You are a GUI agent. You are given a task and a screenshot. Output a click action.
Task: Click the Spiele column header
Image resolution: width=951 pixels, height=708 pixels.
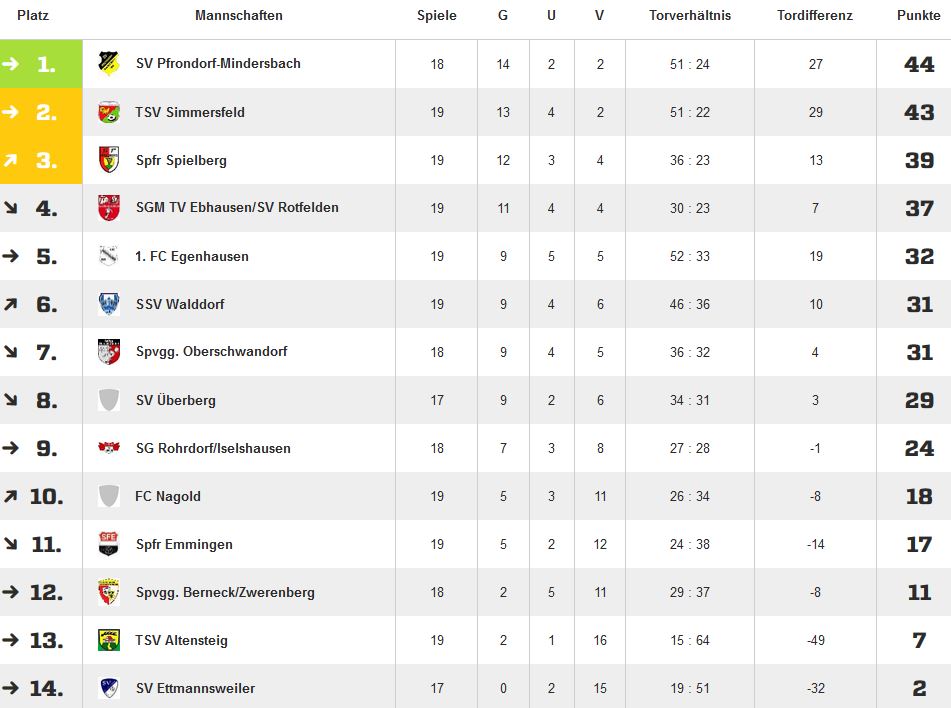point(437,16)
